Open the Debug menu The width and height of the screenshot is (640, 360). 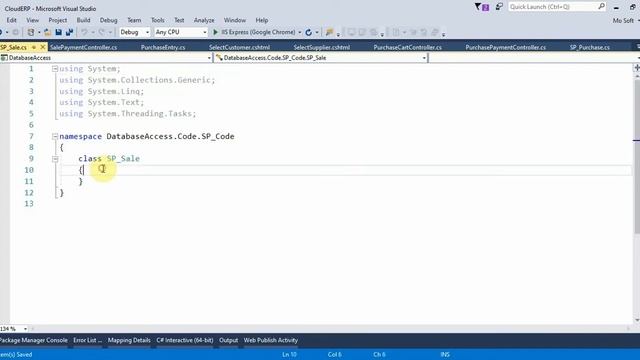click(x=109, y=20)
